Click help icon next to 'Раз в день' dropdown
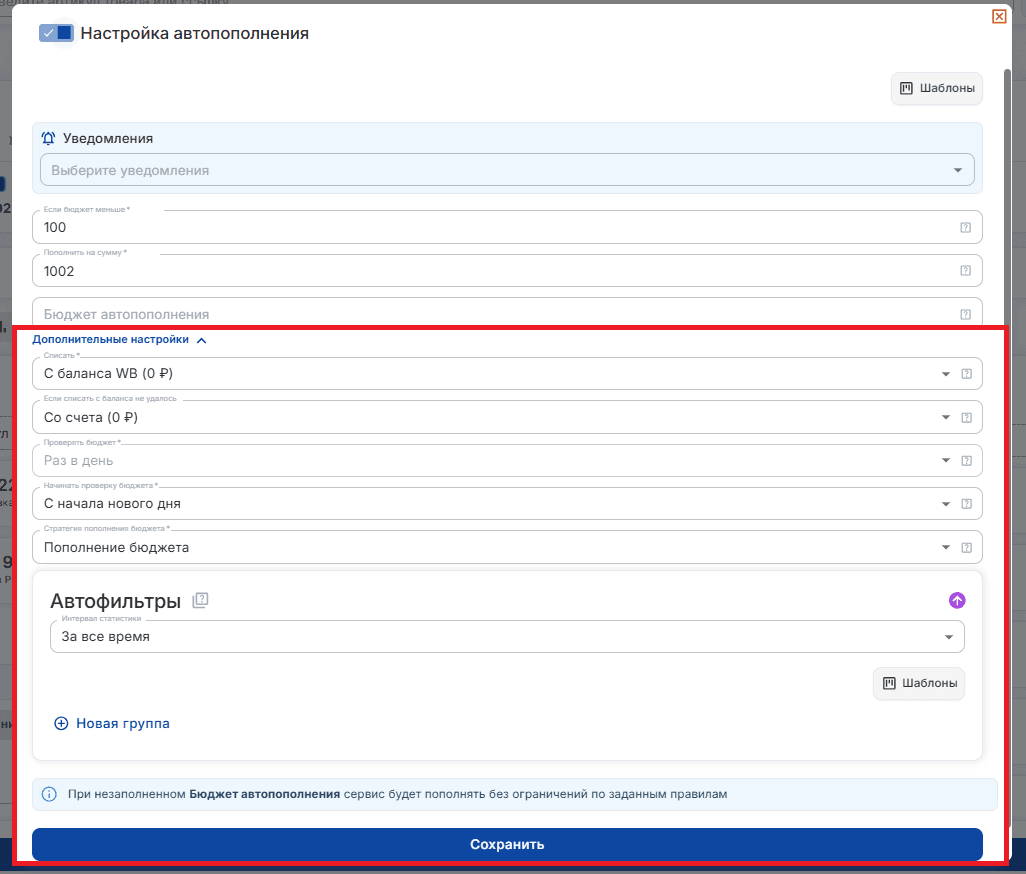The width and height of the screenshot is (1026, 874). pyautogui.click(x=966, y=461)
